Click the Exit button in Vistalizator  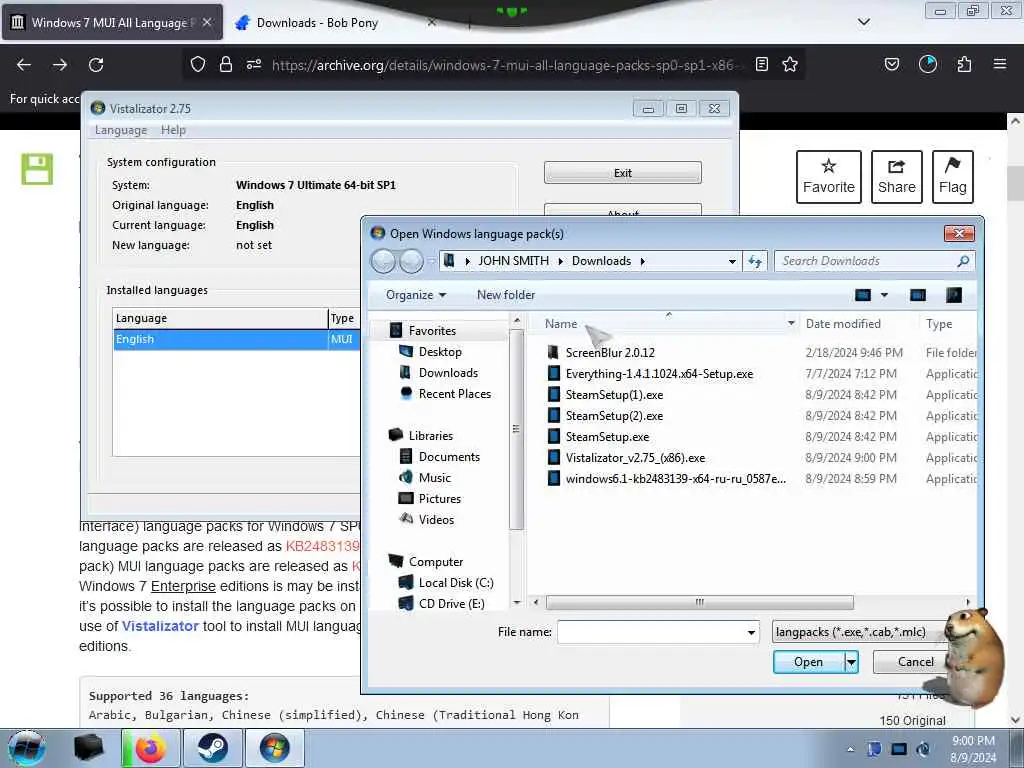(622, 172)
